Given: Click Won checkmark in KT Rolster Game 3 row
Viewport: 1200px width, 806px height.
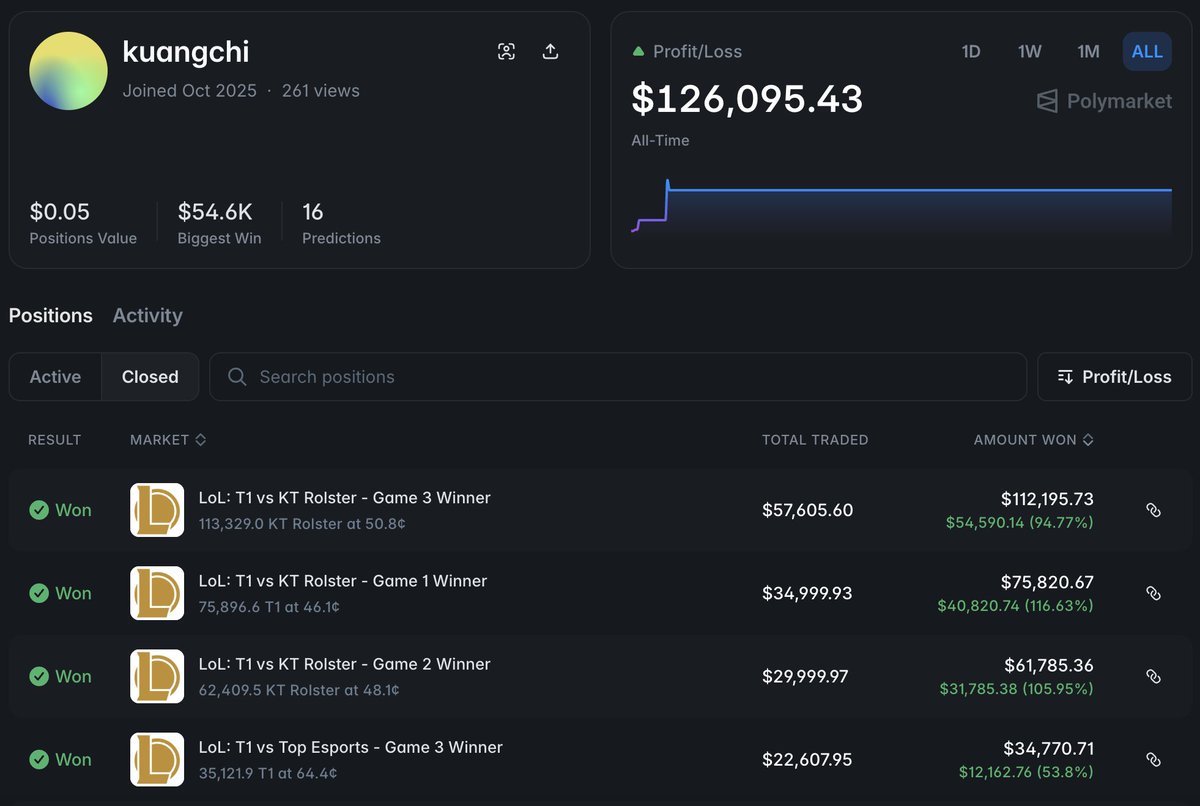Looking at the screenshot, I should click(39, 510).
